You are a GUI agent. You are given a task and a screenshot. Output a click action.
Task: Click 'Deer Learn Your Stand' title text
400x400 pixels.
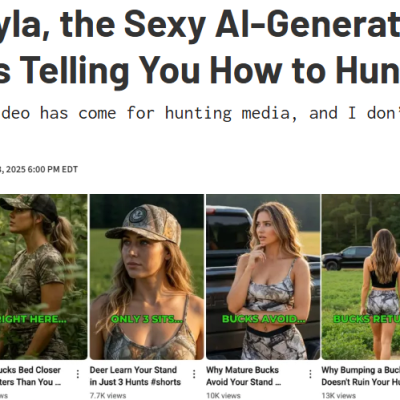click(x=133, y=370)
